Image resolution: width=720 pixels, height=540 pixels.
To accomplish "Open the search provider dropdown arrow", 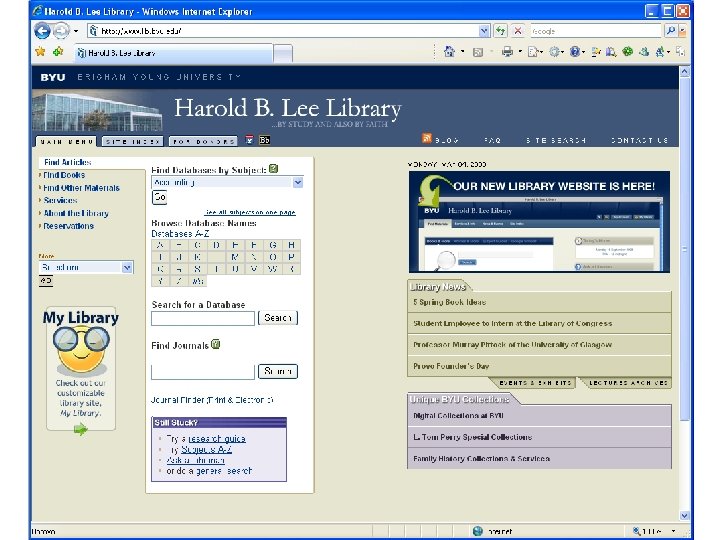I will (x=682, y=31).
